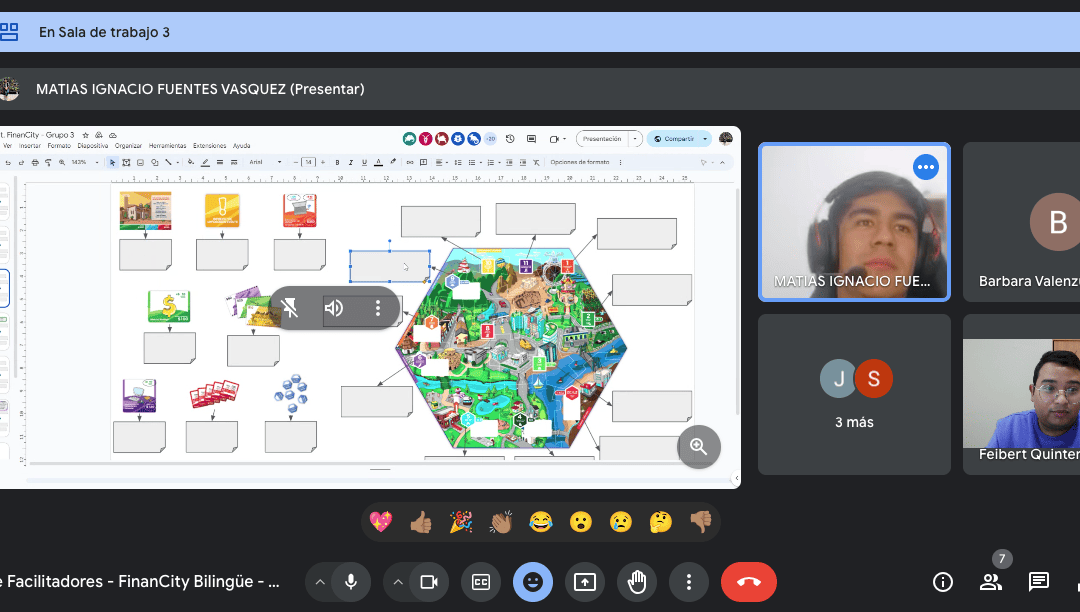The height and width of the screenshot is (612, 1080).
Task: Click the breakout room icon in banner
Action: pyautogui.click(x=9, y=32)
